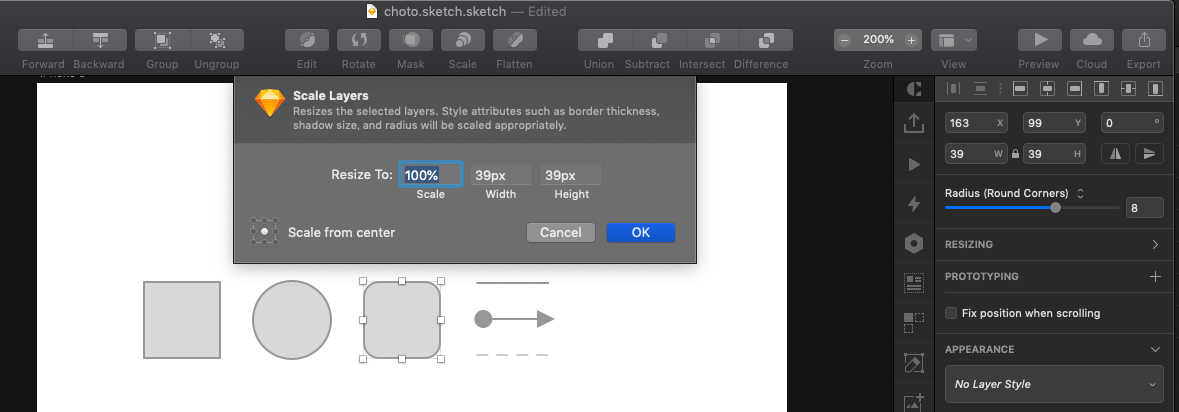Image resolution: width=1179 pixels, height=412 pixels.
Task: Click the lightning bolt icon in side strip
Action: pos(914,204)
